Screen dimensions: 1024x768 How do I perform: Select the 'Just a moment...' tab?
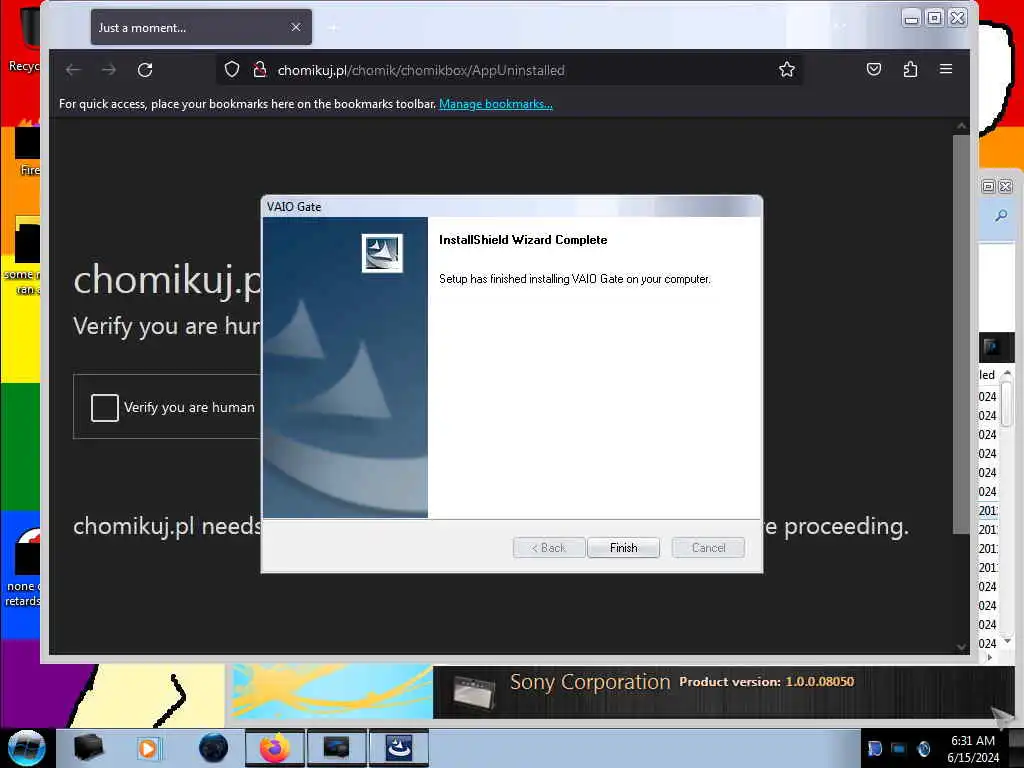(x=201, y=27)
